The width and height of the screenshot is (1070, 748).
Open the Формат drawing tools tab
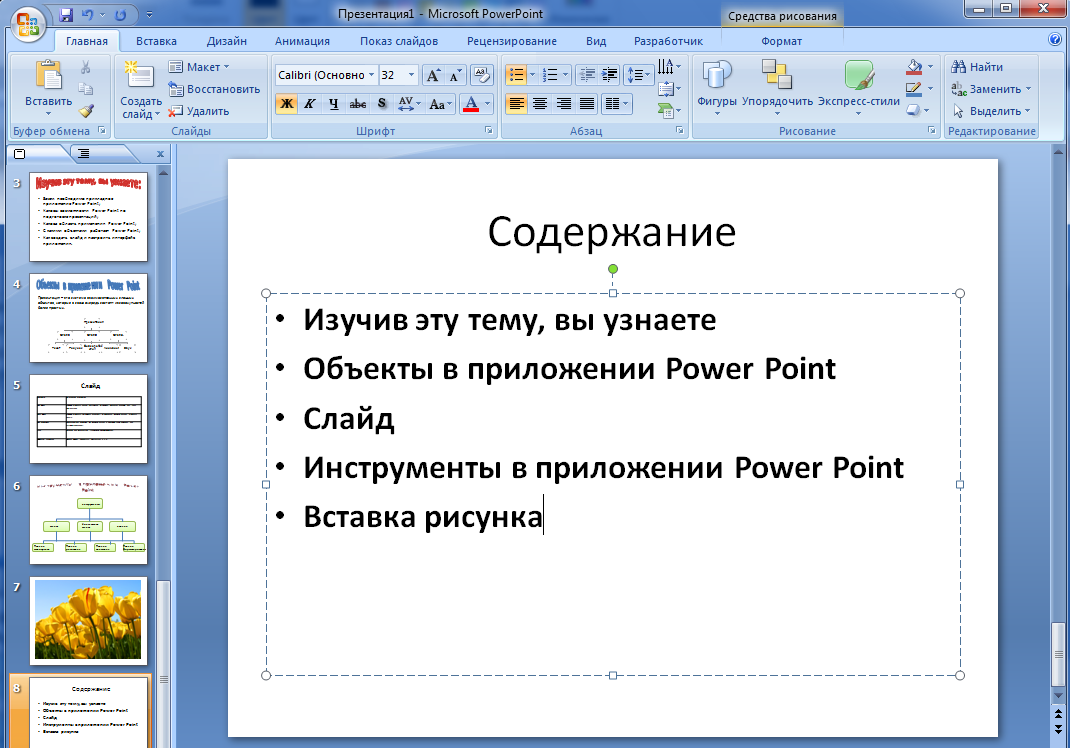coord(781,41)
